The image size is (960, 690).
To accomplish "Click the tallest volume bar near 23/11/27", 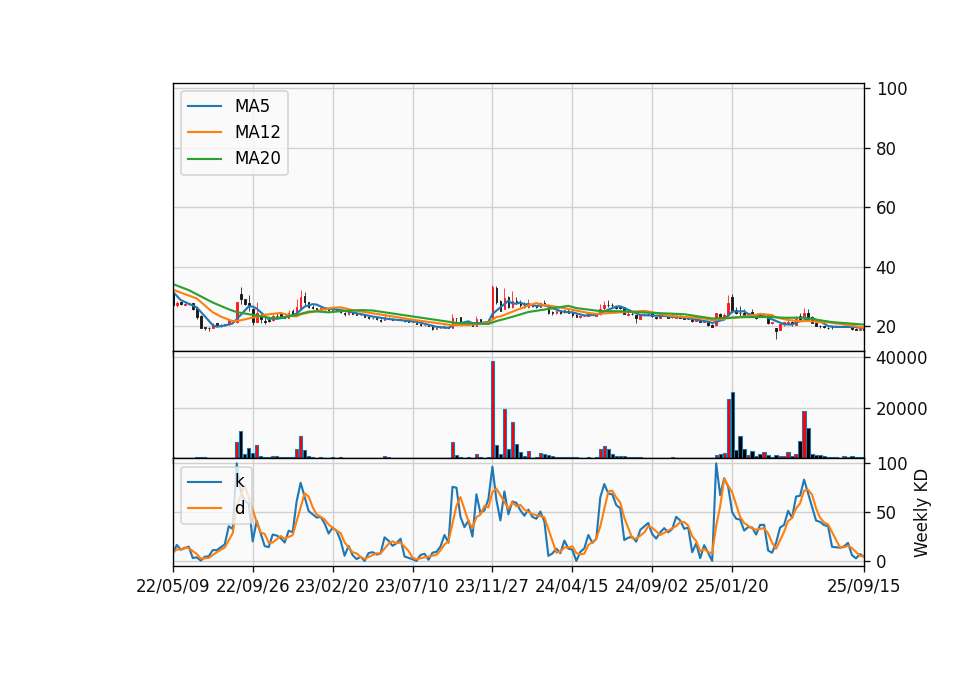I will click(493, 410).
